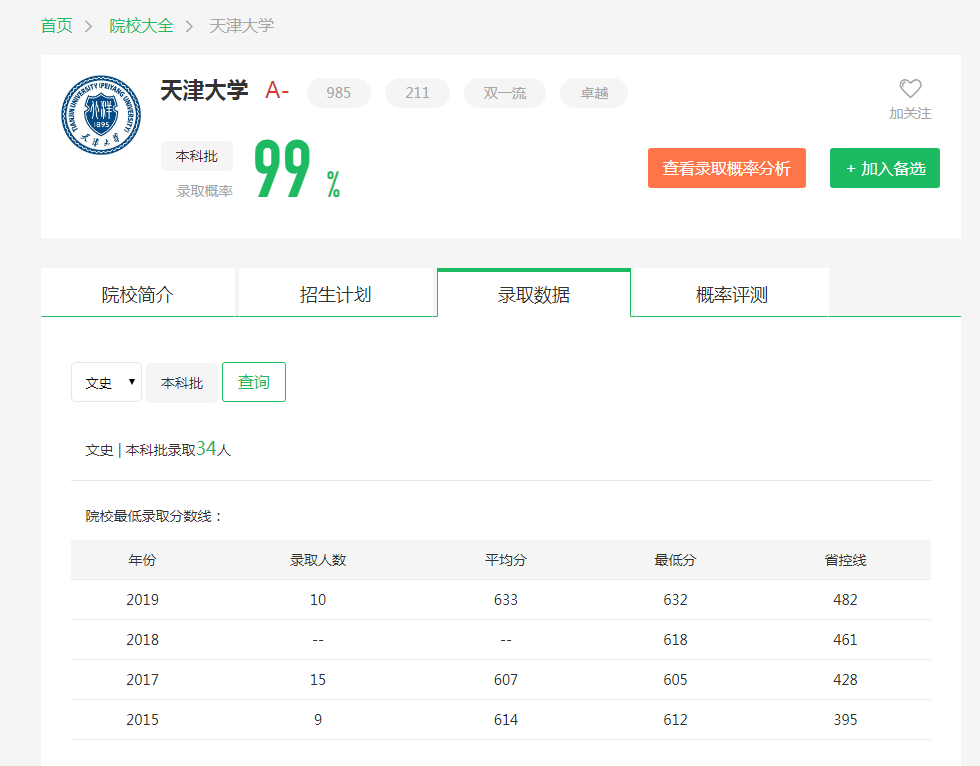Go to 首页 breadcrumb link
This screenshot has height=766, width=980.
56,26
